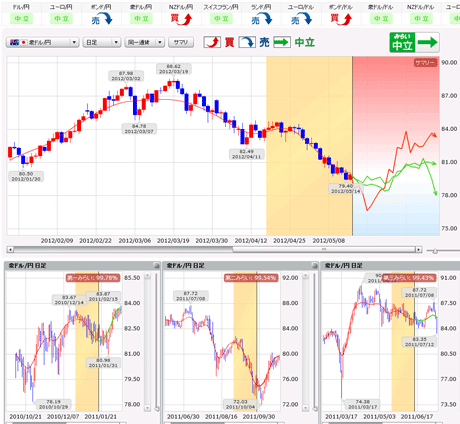The width and height of the screenshot is (460, 424).
Task: Click the red サマリー badge on forecast area
Action: 425,63
